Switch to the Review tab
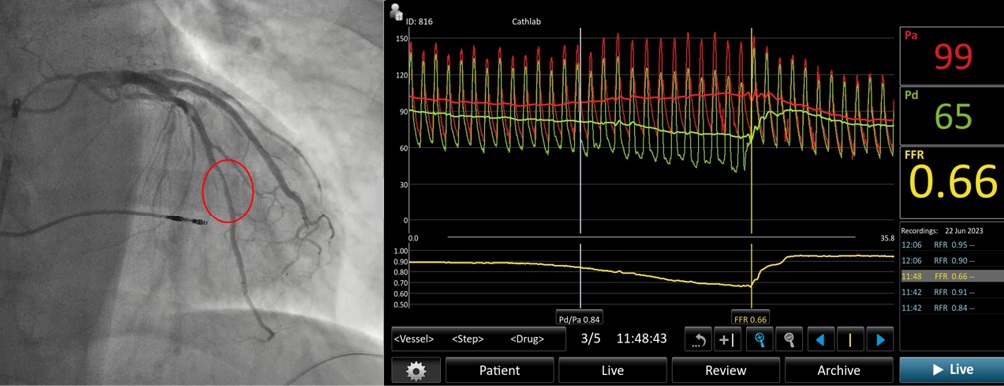 725,370
